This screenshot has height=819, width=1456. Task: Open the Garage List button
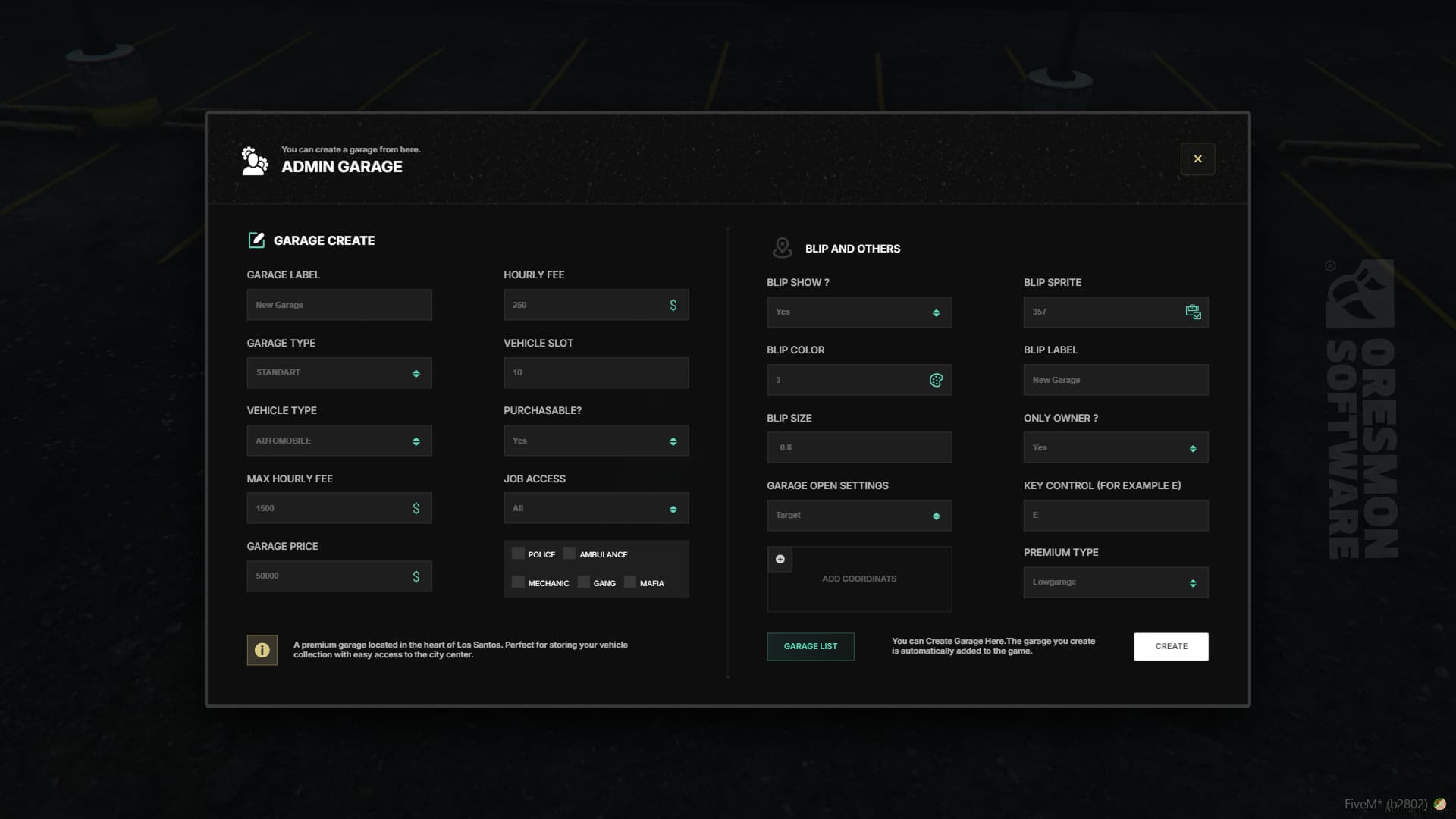click(x=810, y=646)
